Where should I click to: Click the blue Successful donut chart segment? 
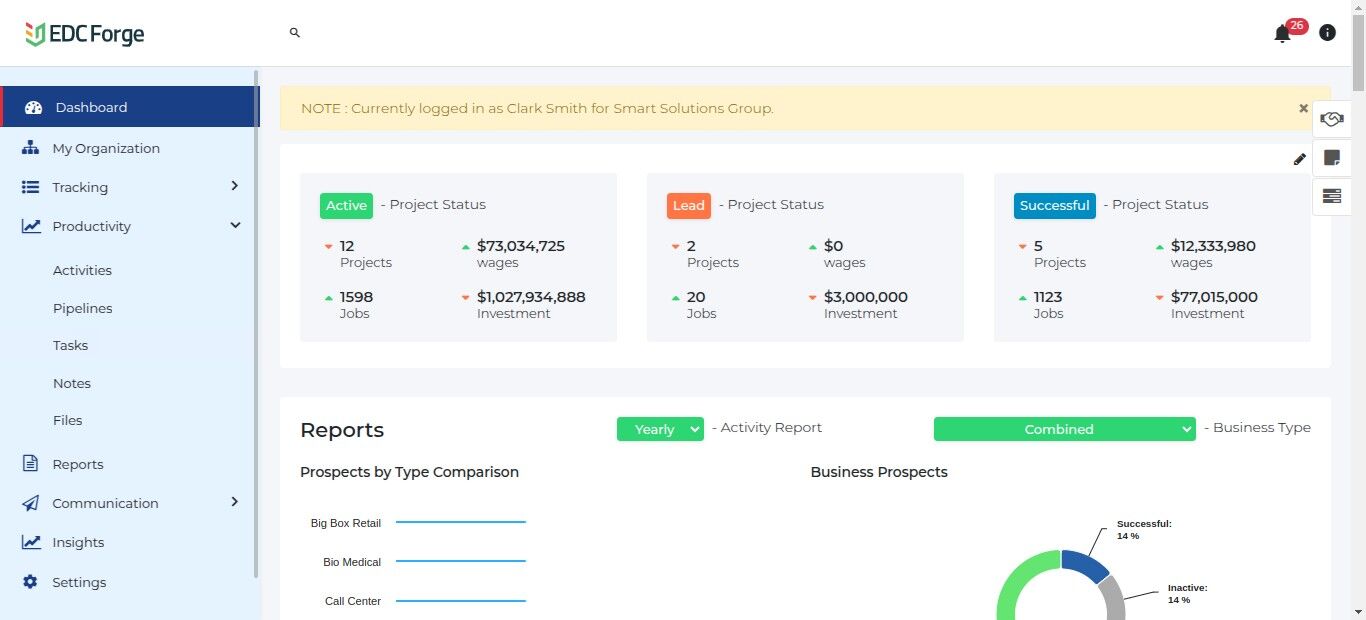(1086, 564)
